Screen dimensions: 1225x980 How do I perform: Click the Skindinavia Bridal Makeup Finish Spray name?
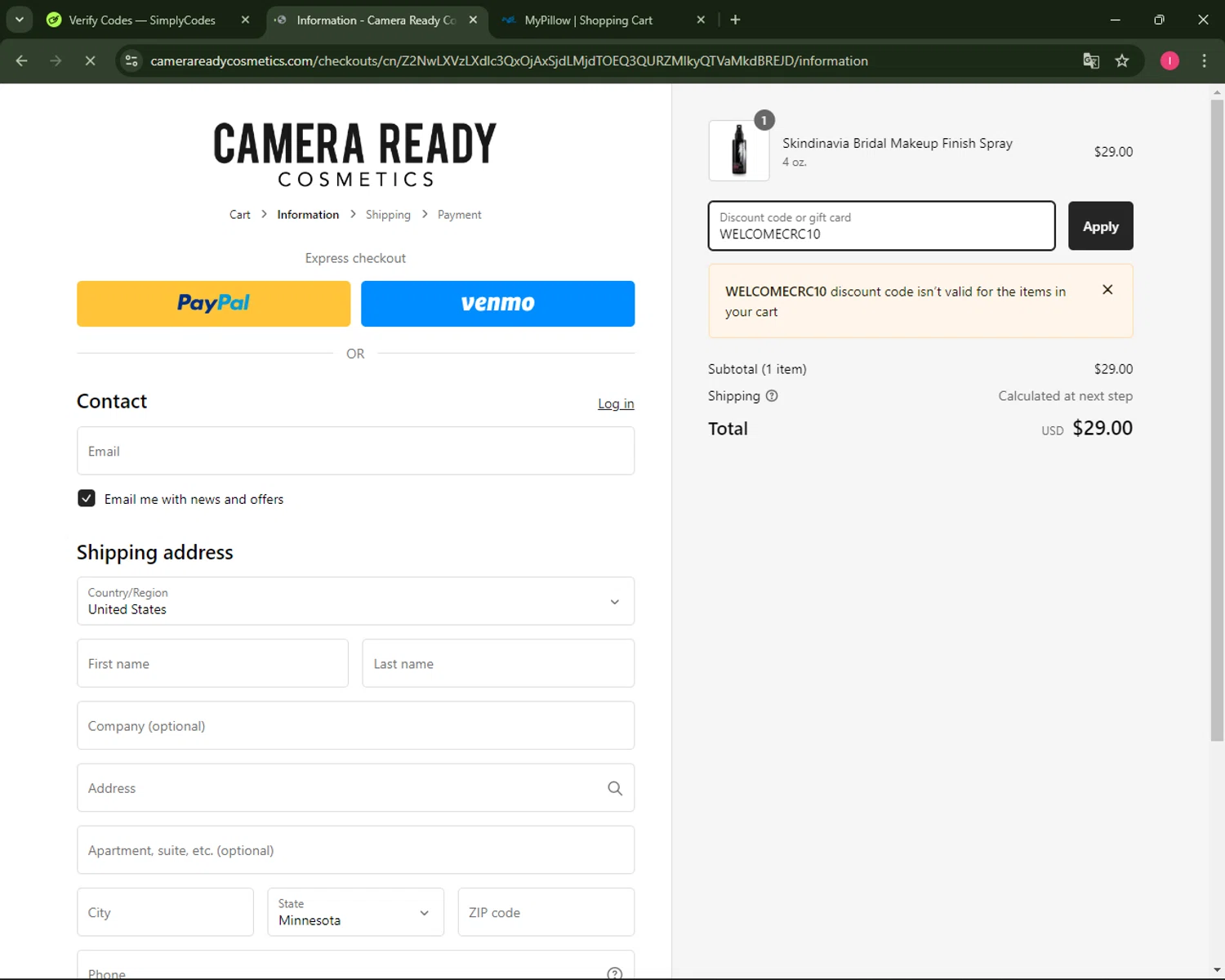[898, 143]
